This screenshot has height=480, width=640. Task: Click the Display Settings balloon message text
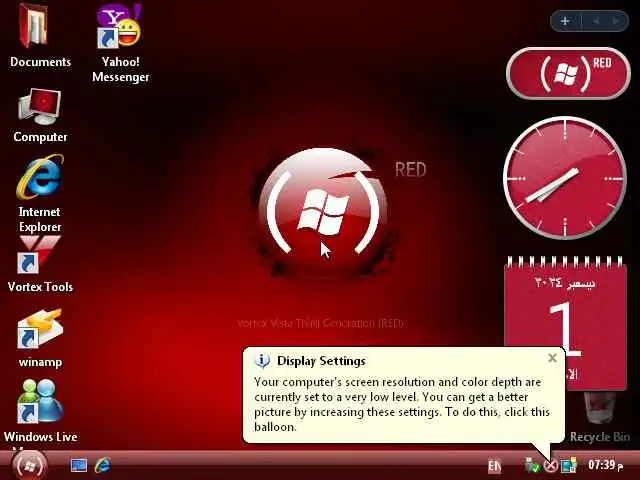click(x=402, y=404)
